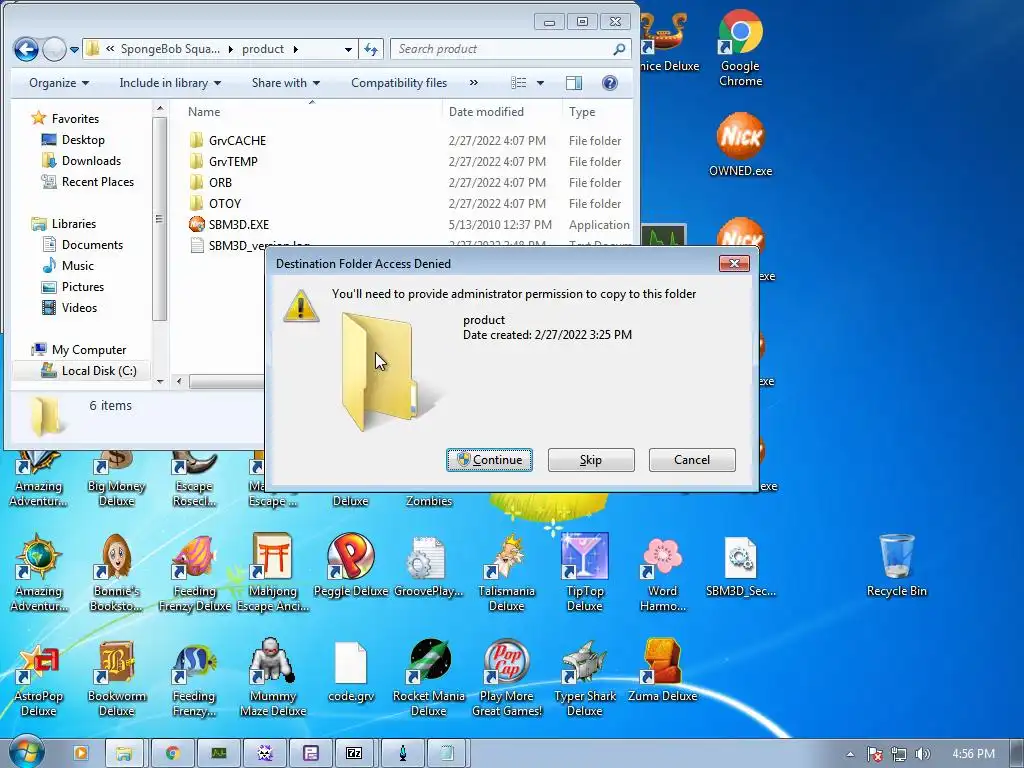
Task: Click product breadcrumb in address bar
Action: pos(263,49)
